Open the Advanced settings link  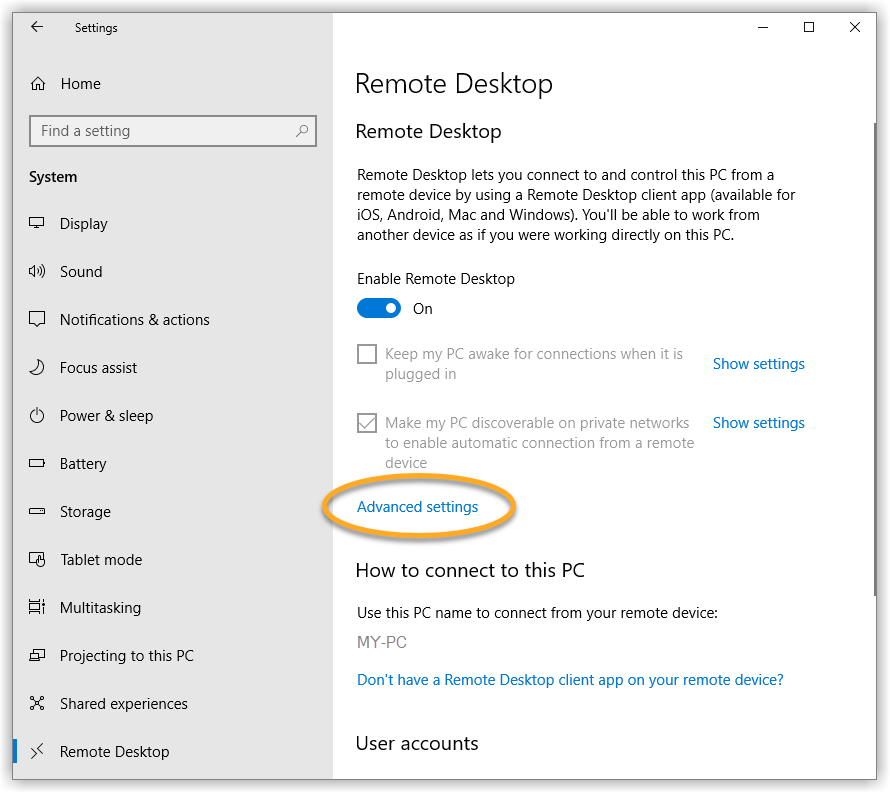417,507
